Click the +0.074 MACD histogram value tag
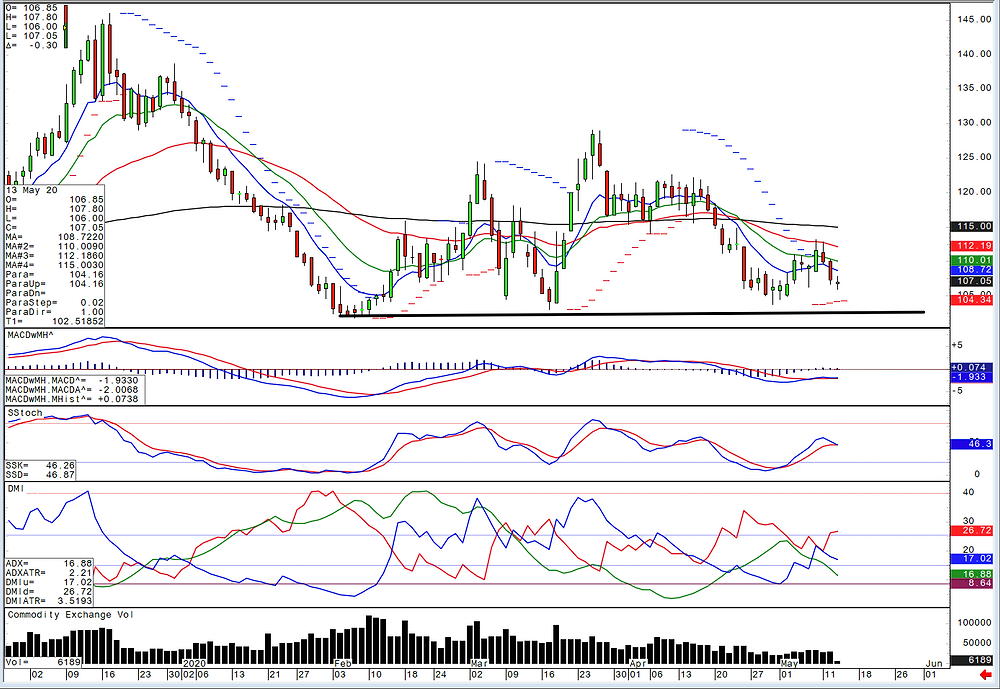The image size is (1000, 689). pyautogui.click(x=972, y=367)
